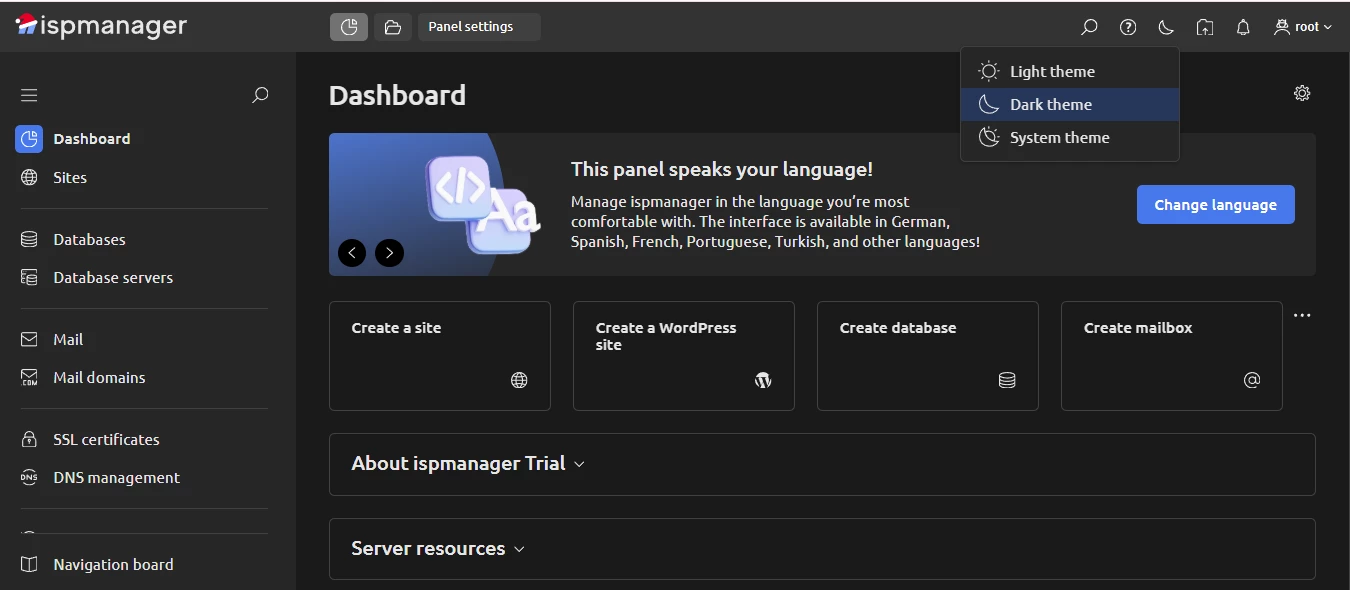Open dashboard settings with the gear icon
The image size is (1350, 590).
1301,92
